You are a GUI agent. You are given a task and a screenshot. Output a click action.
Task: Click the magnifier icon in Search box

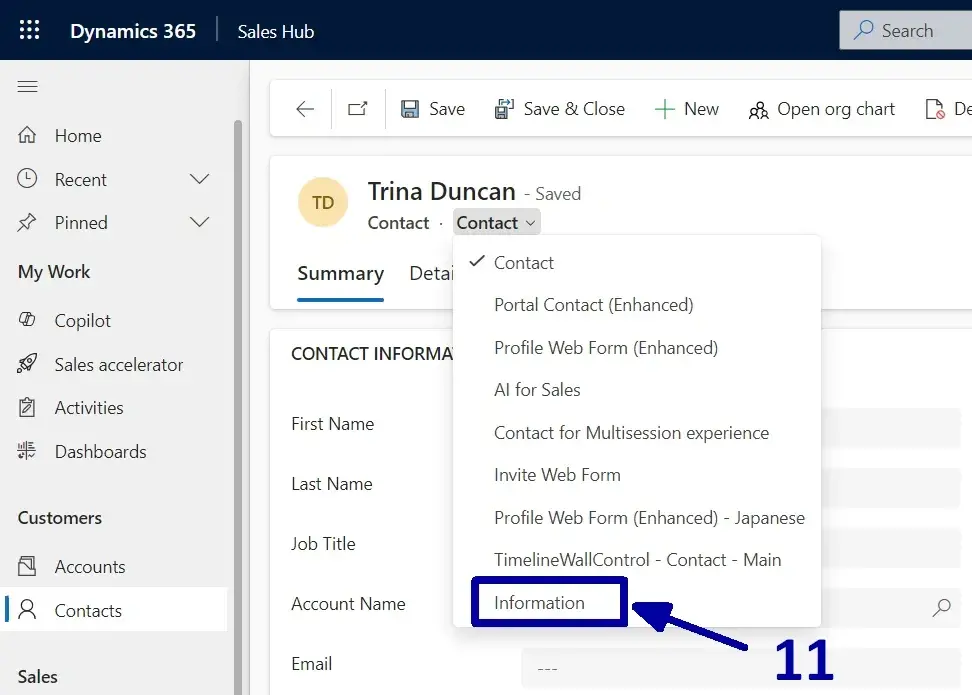point(863,30)
